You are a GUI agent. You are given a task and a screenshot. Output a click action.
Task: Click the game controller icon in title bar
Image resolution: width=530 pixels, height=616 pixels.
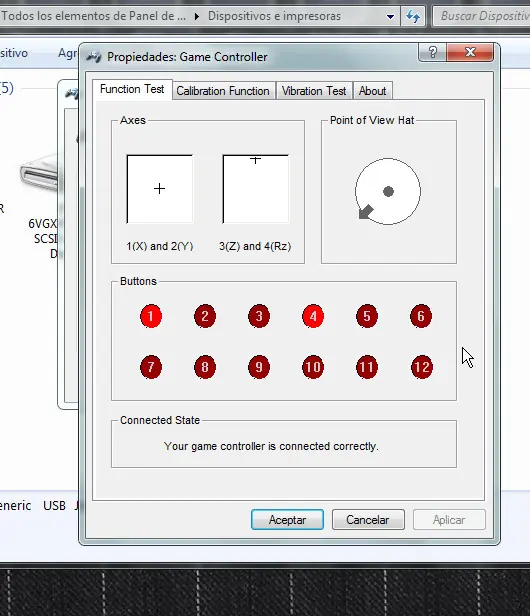[x=94, y=57]
